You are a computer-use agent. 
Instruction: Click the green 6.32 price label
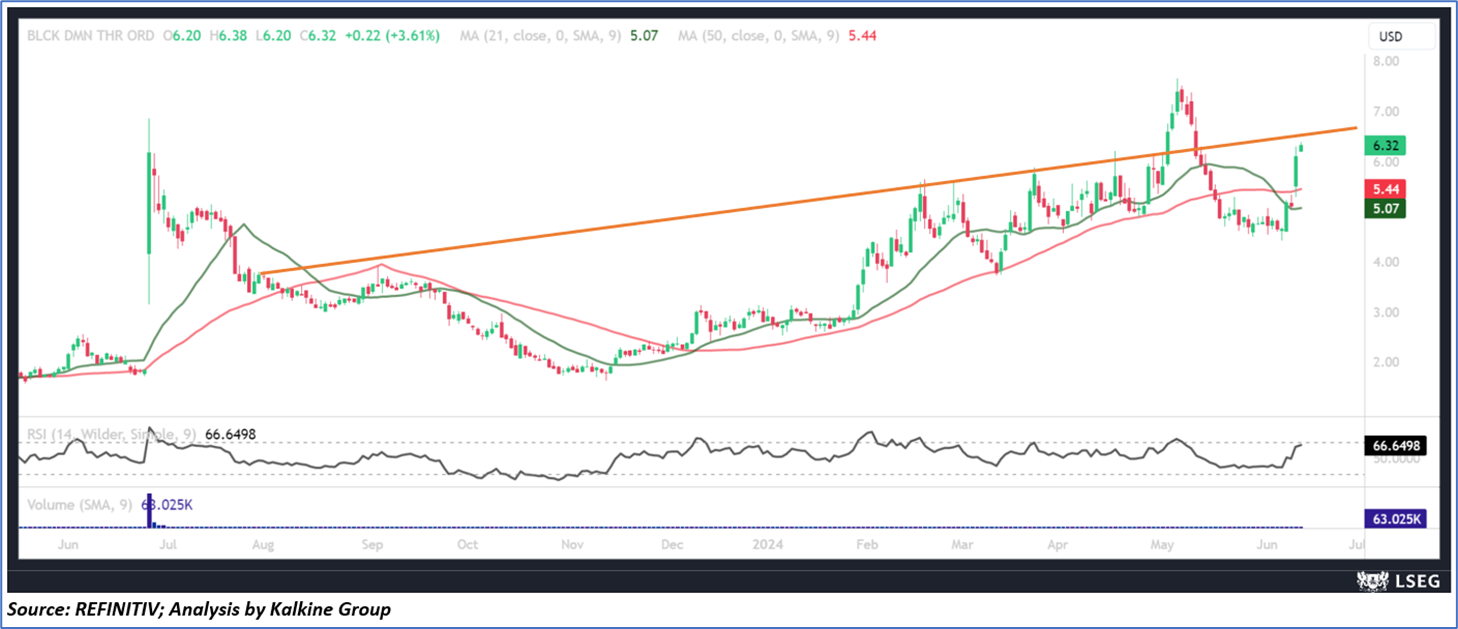[x=1385, y=145]
